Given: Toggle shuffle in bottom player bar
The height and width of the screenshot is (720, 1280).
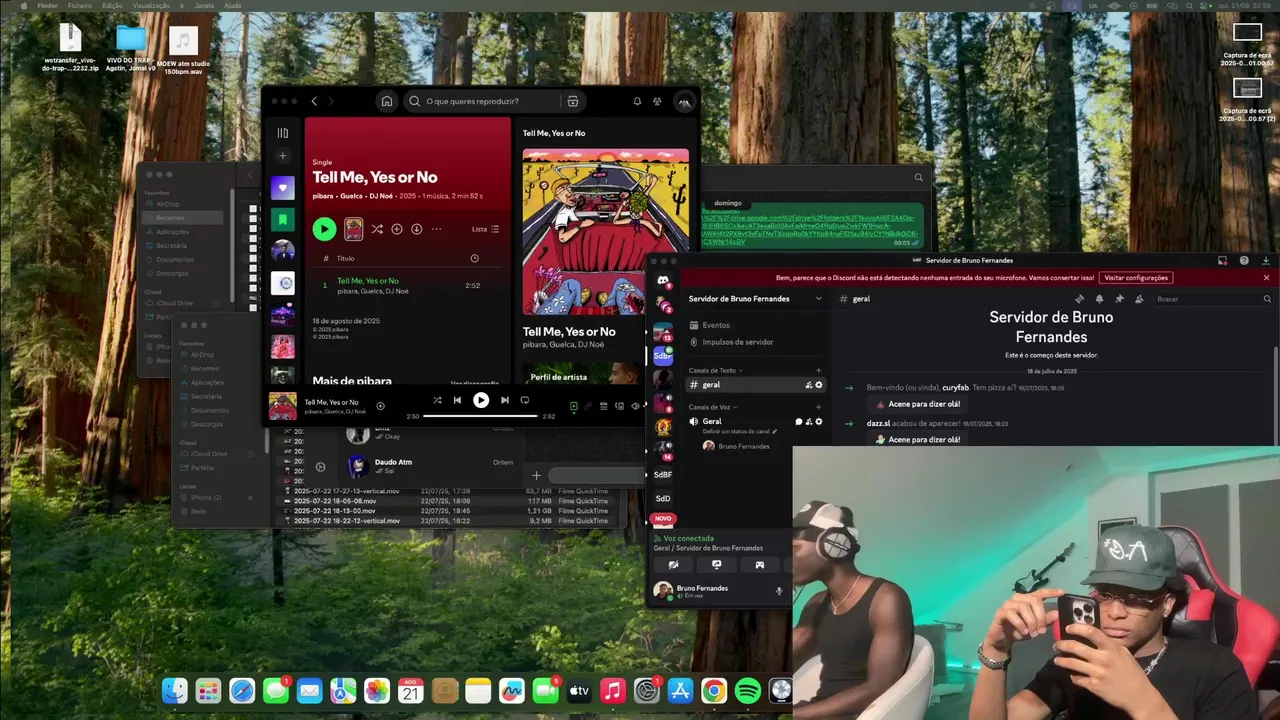Looking at the screenshot, I should point(437,400).
